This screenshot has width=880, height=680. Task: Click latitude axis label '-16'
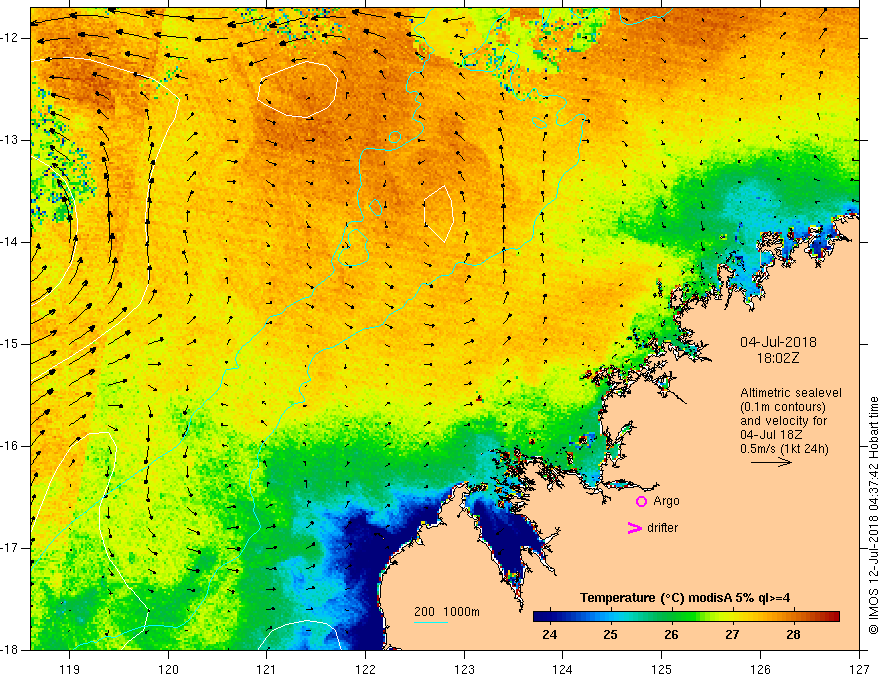coord(11,446)
